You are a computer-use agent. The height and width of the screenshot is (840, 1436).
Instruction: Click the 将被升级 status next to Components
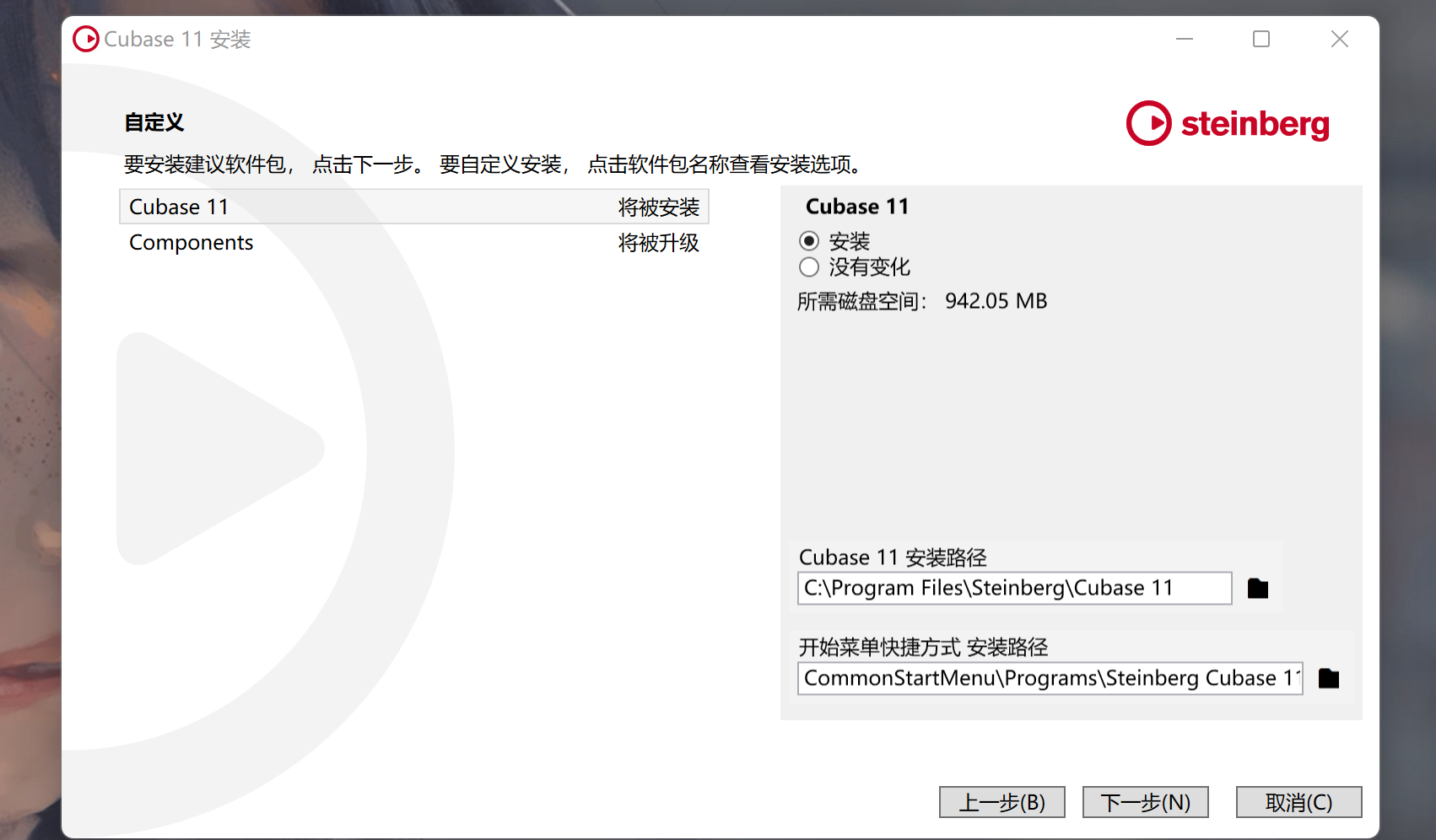[658, 243]
